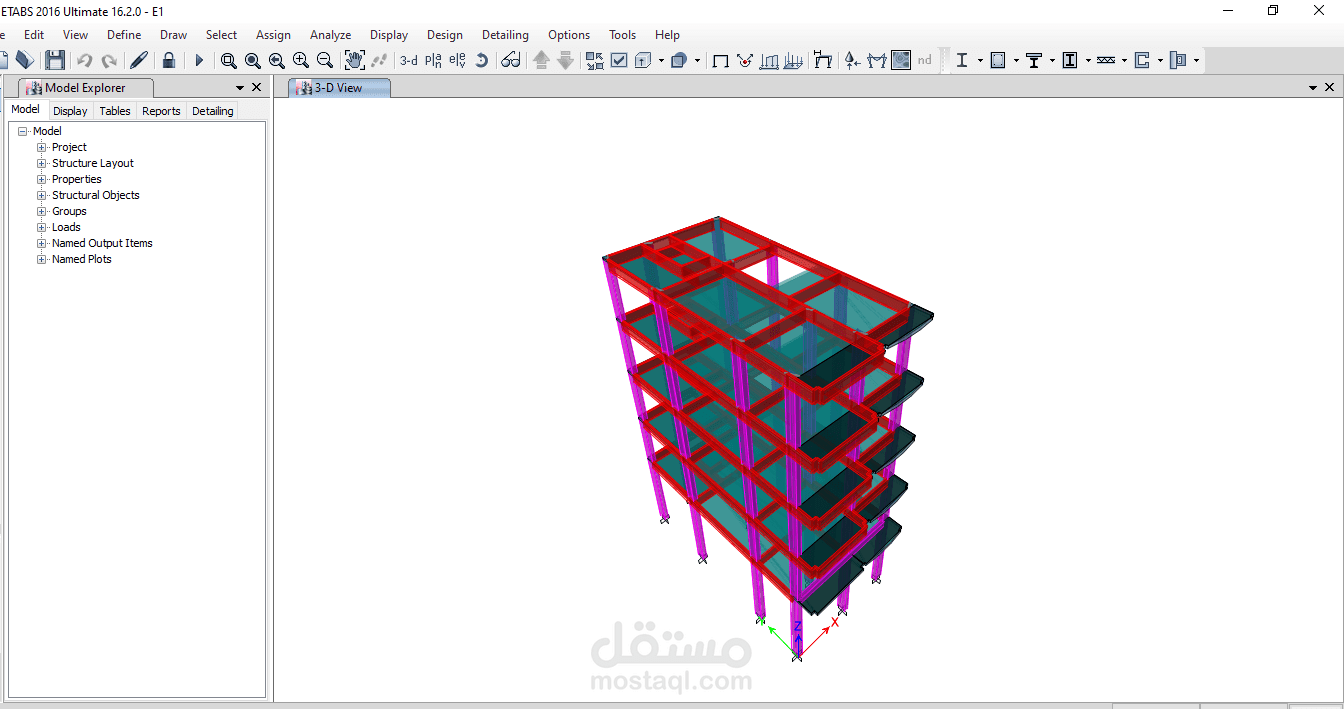1344x709 pixels.
Task: Open the Display menu
Action: coord(389,34)
